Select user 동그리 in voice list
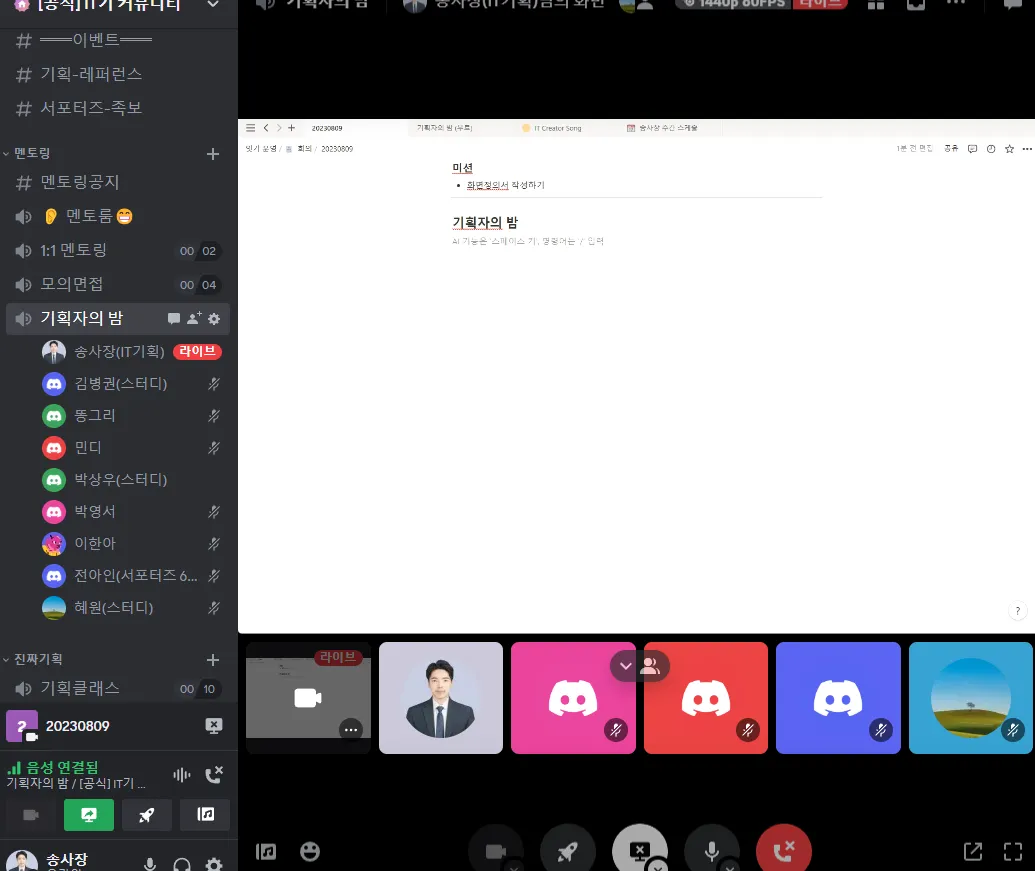 pyautogui.click(x=132, y=416)
